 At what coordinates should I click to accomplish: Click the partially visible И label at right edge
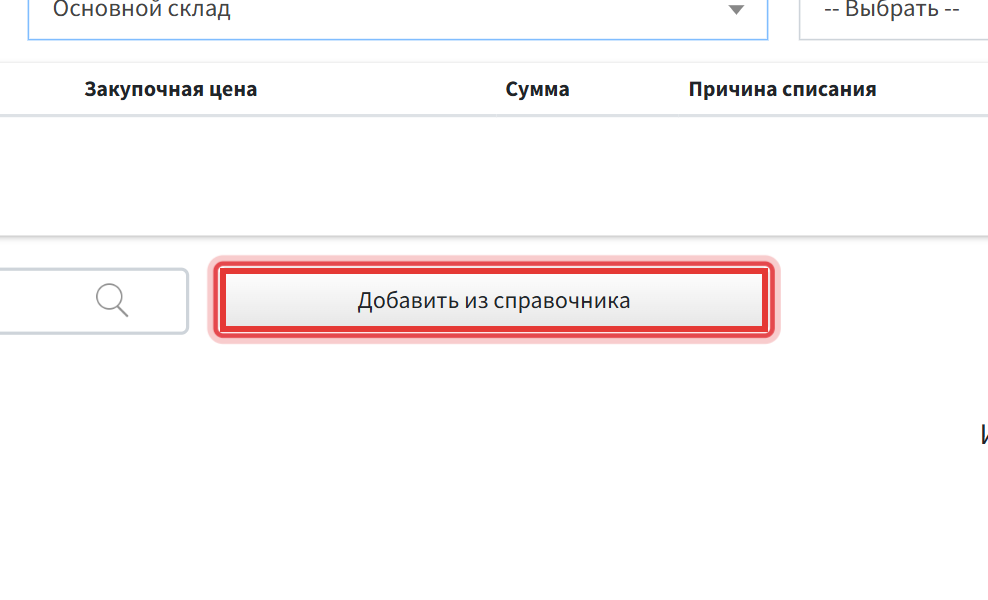[984, 434]
